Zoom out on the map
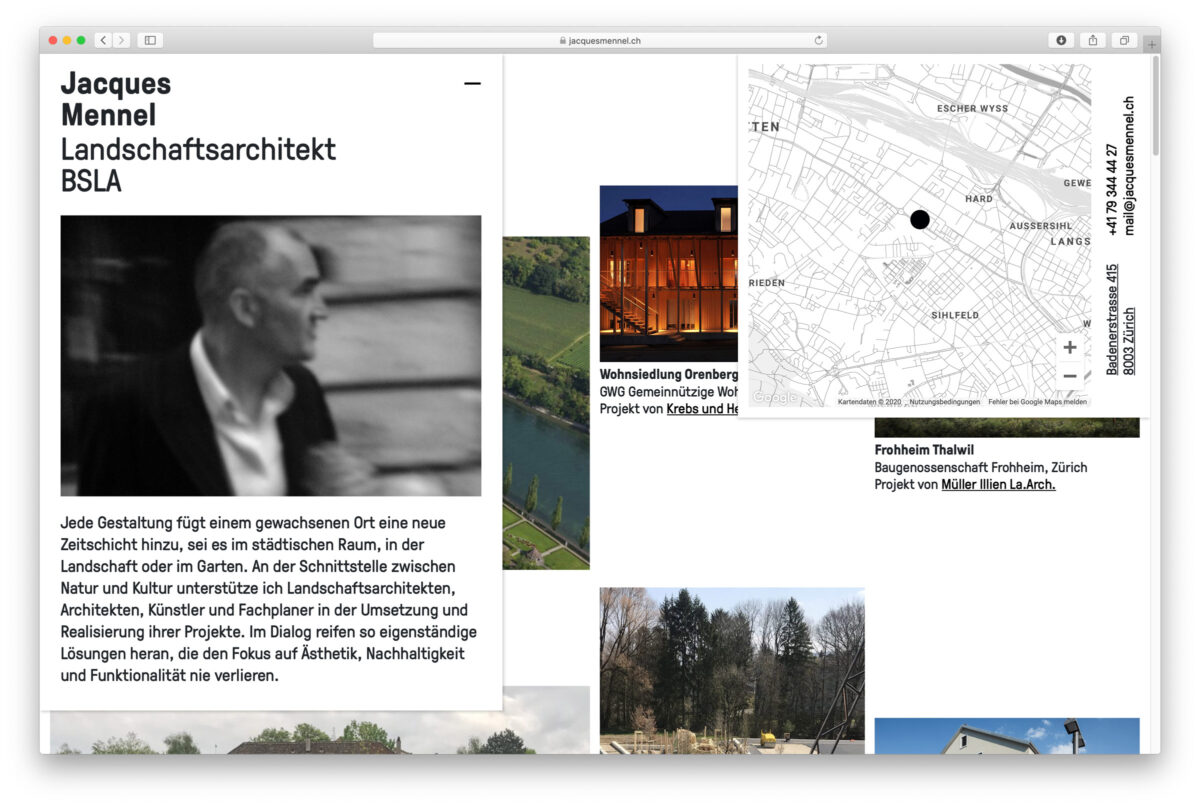This screenshot has width=1200, height=806. click(1070, 376)
